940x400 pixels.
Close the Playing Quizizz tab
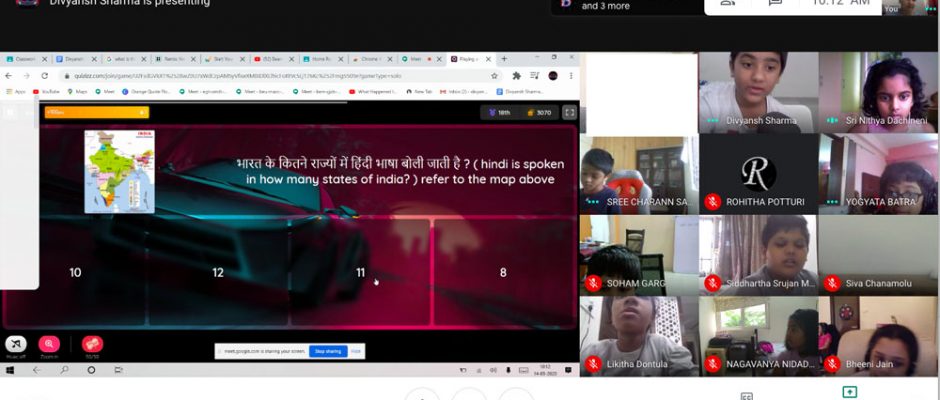point(488,59)
